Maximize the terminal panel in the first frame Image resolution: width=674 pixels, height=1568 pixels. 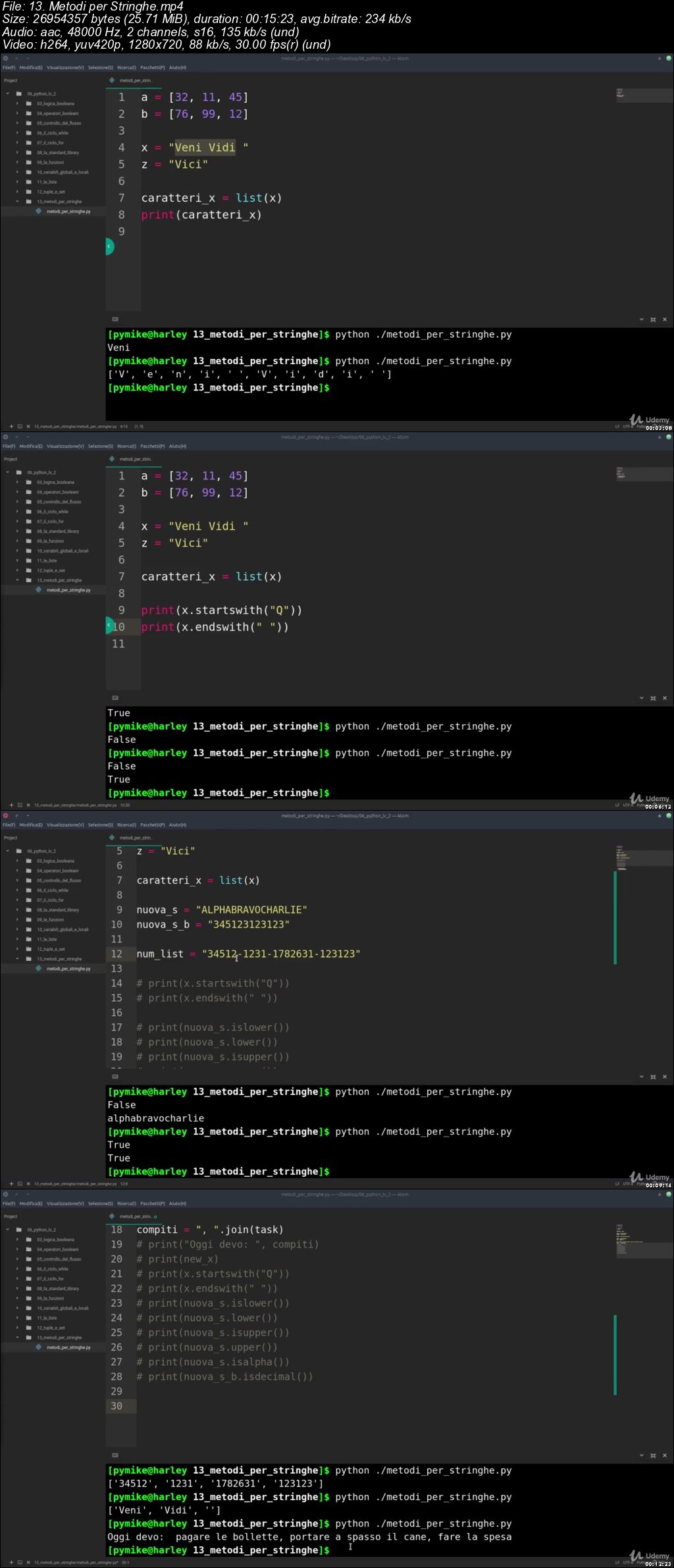pyautogui.click(x=653, y=320)
